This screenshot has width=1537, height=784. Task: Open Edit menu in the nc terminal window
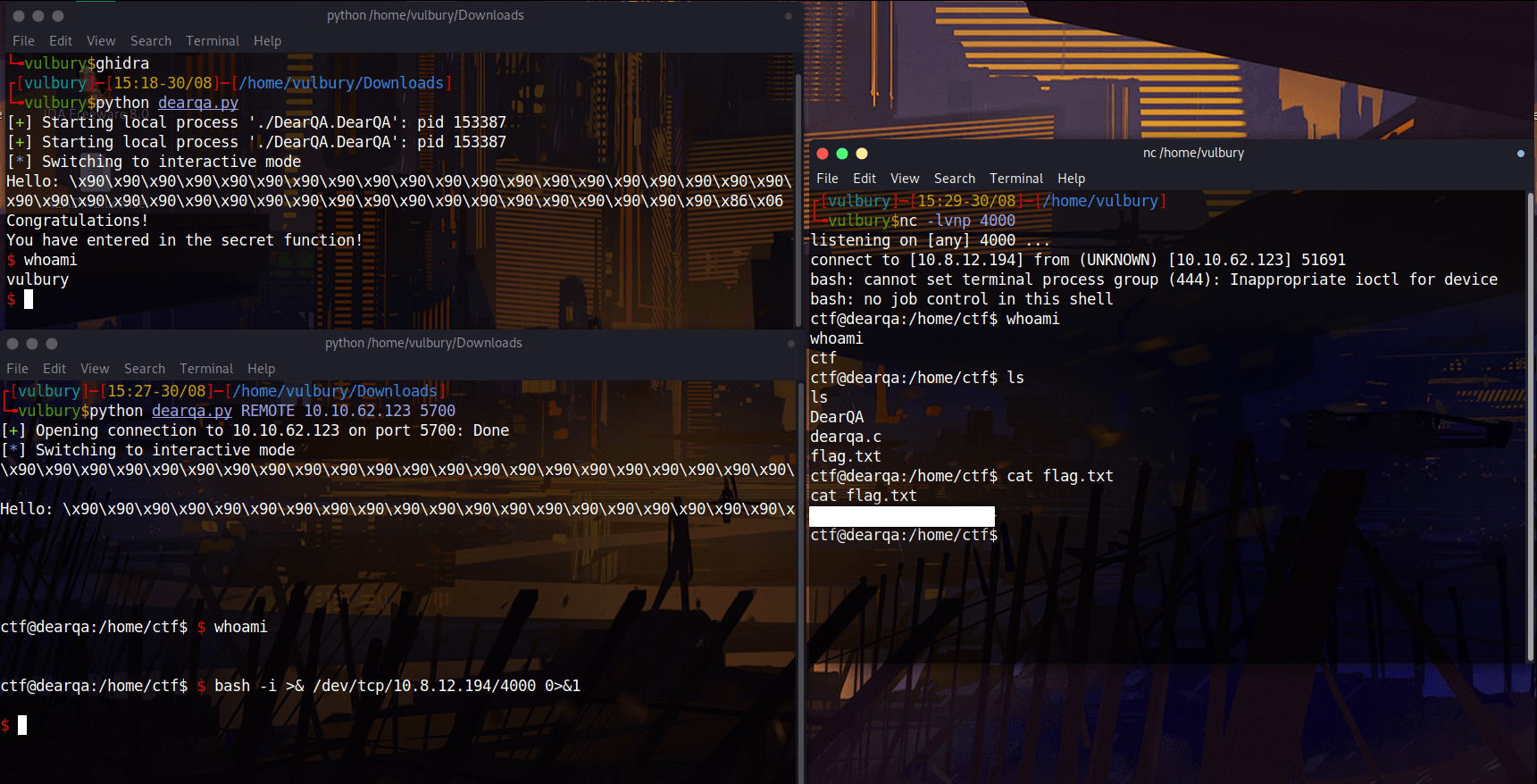[865, 179]
